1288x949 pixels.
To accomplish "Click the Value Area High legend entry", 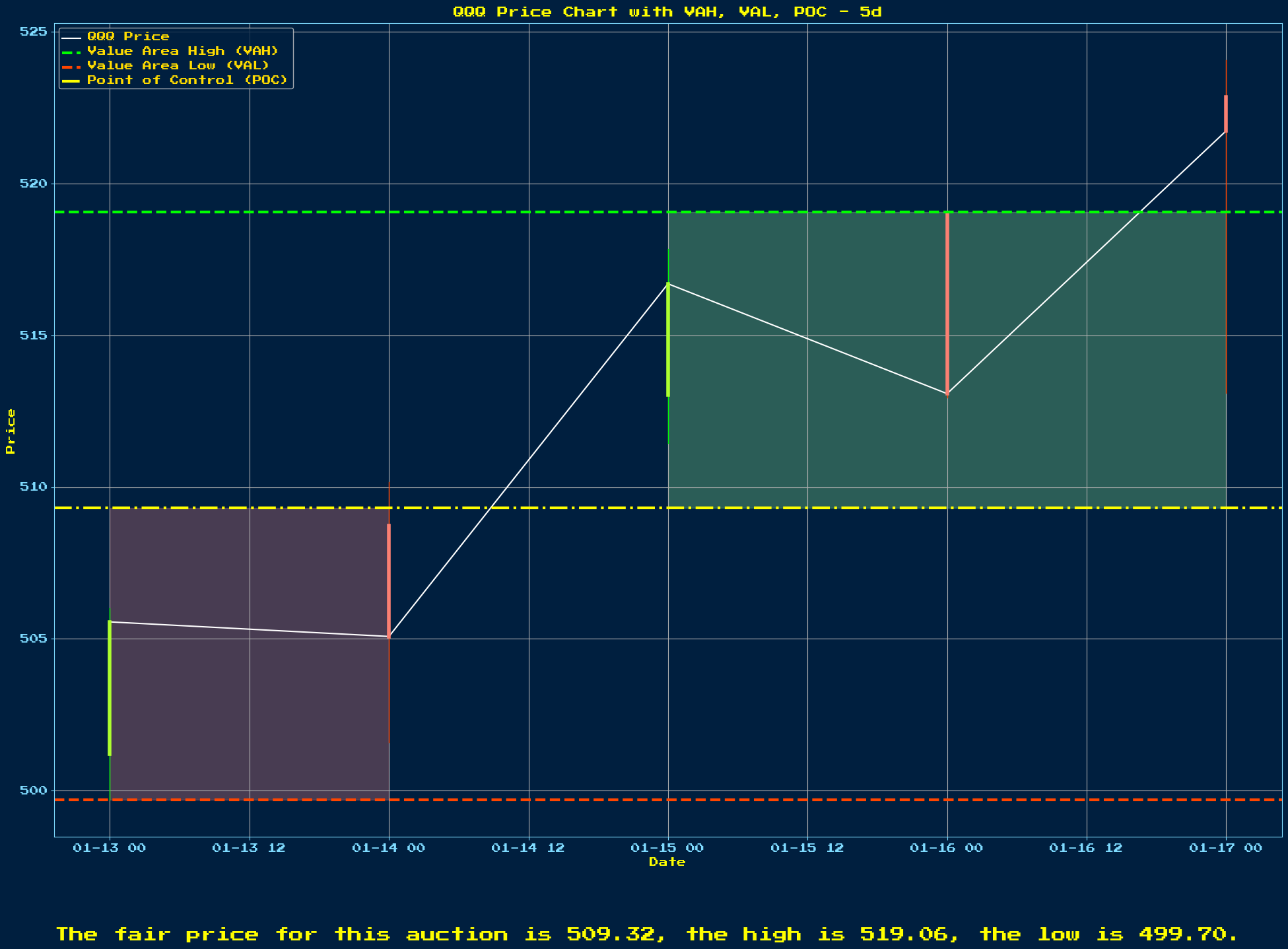I will (x=182, y=51).
